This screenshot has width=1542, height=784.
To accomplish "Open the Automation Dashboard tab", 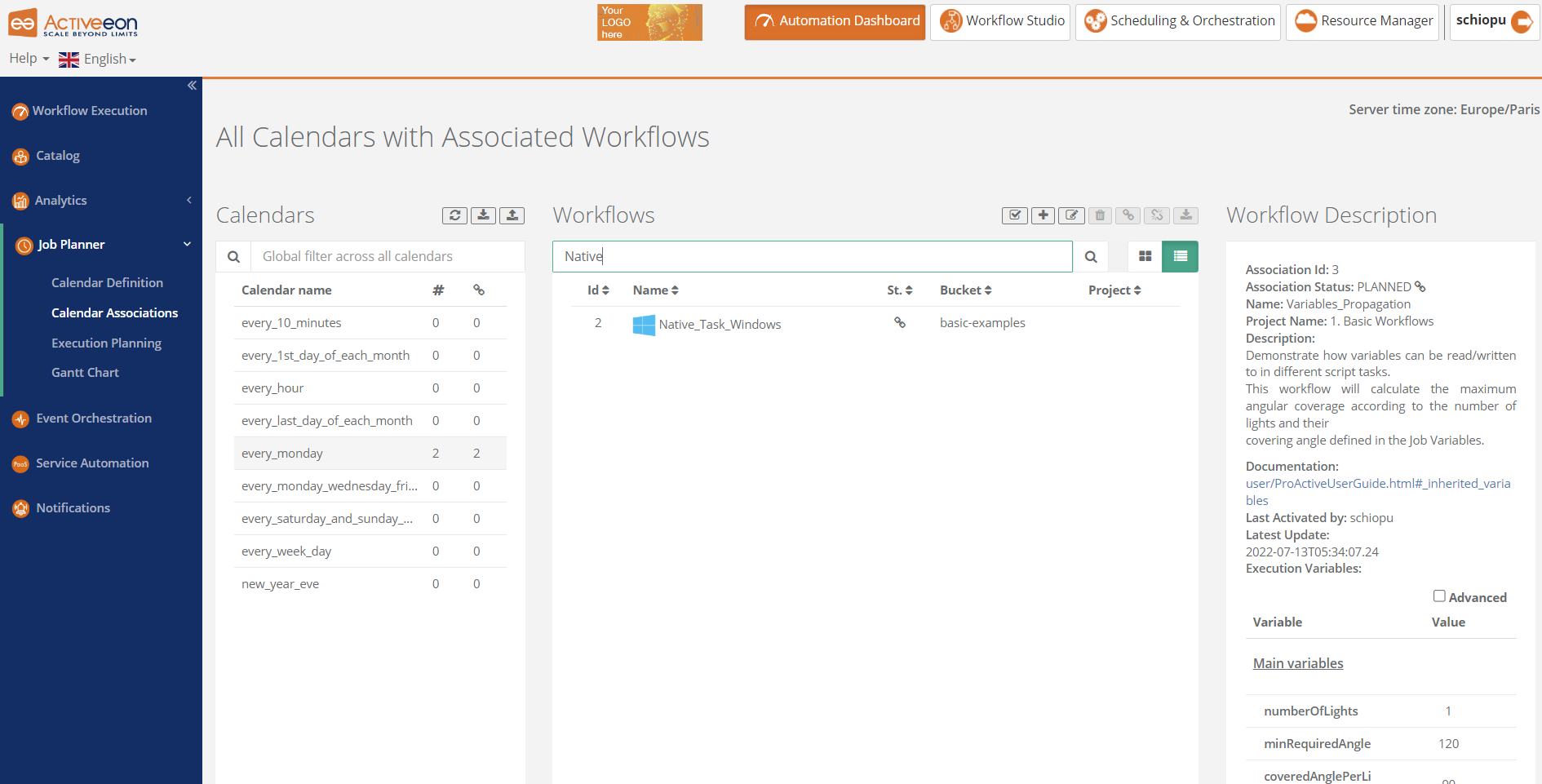I will tap(835, 22).
